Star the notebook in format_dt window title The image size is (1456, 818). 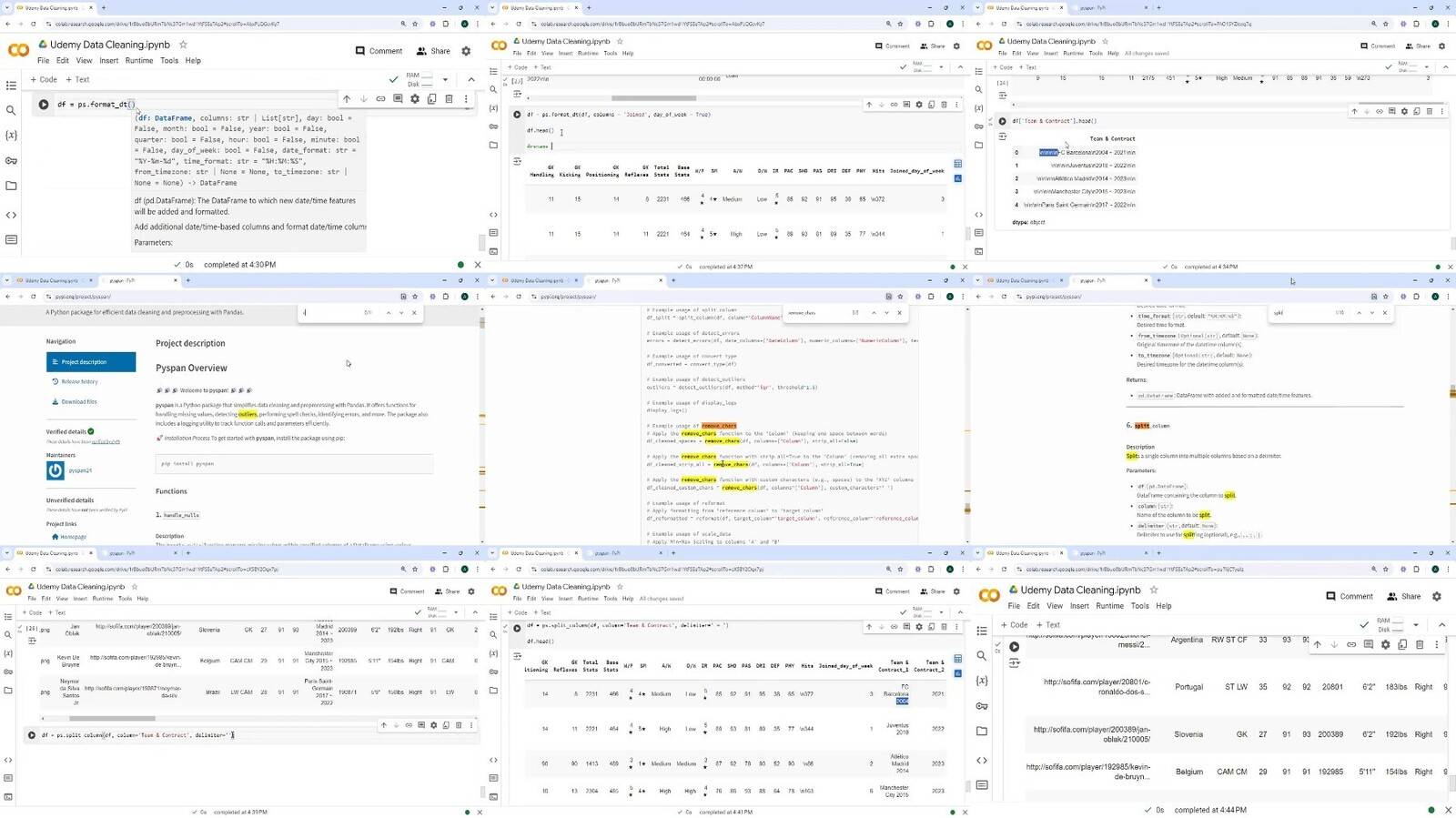[183, 44]
